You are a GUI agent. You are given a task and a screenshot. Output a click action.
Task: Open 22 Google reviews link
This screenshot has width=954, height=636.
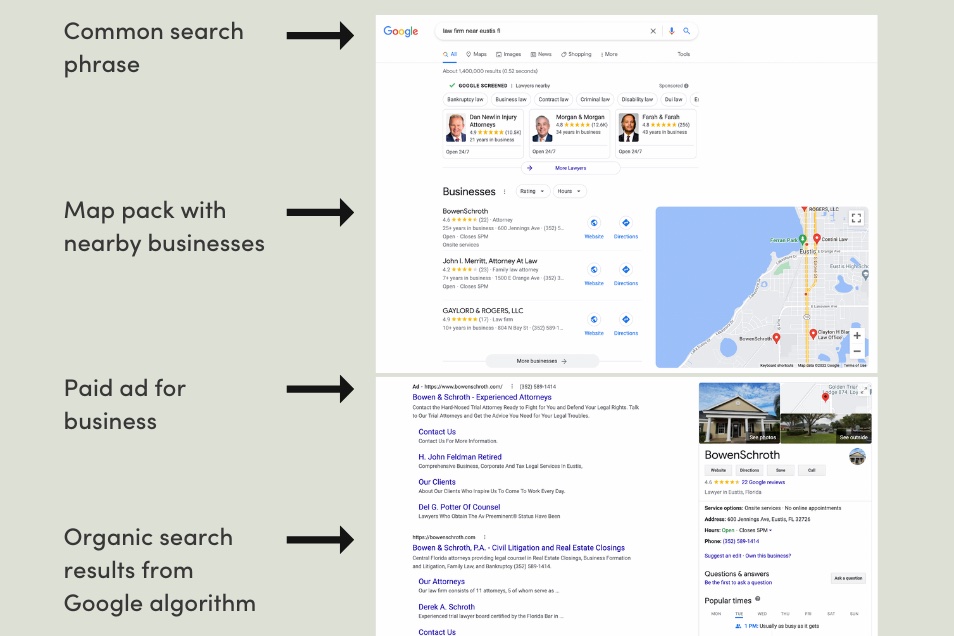click(x=763, y=482)
